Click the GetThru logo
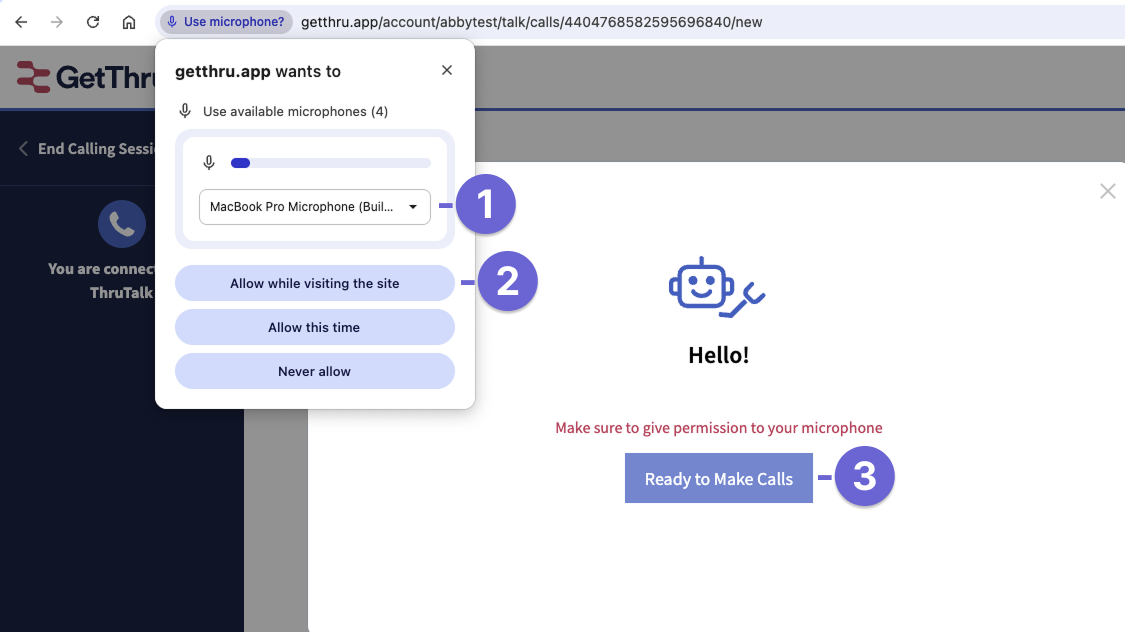 (x=60, y=75)
